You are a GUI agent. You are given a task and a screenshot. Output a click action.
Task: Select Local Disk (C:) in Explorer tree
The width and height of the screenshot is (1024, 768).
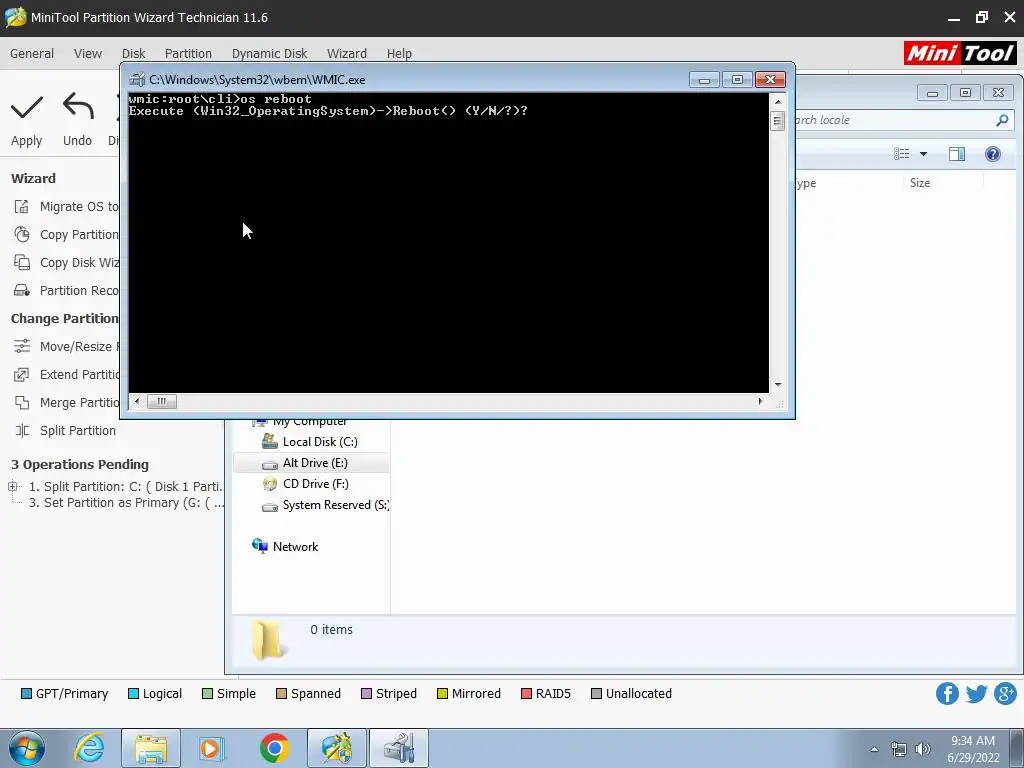pyautogui.click(x=310, y=442)
